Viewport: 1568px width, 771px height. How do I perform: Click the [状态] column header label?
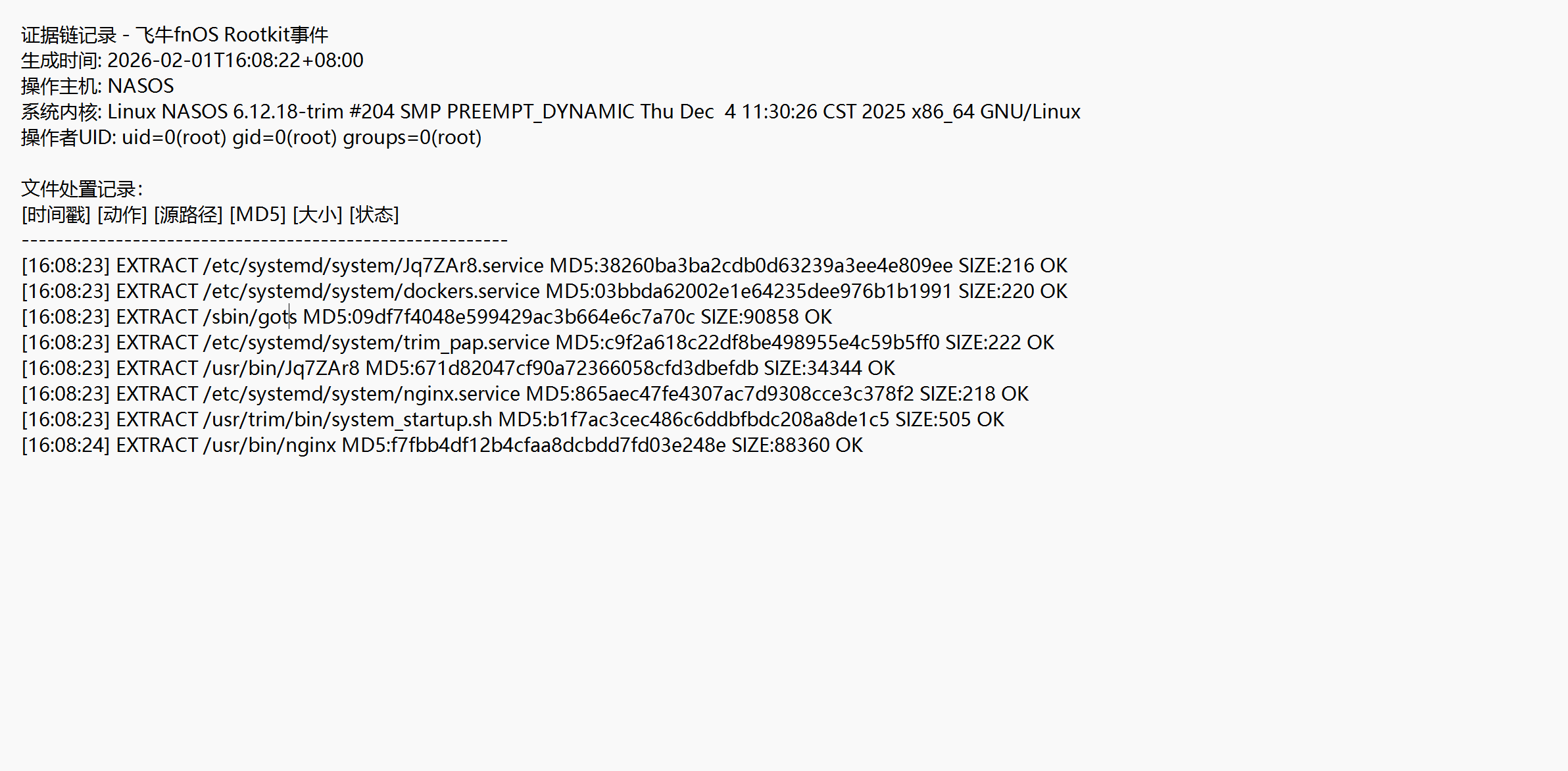374,214
